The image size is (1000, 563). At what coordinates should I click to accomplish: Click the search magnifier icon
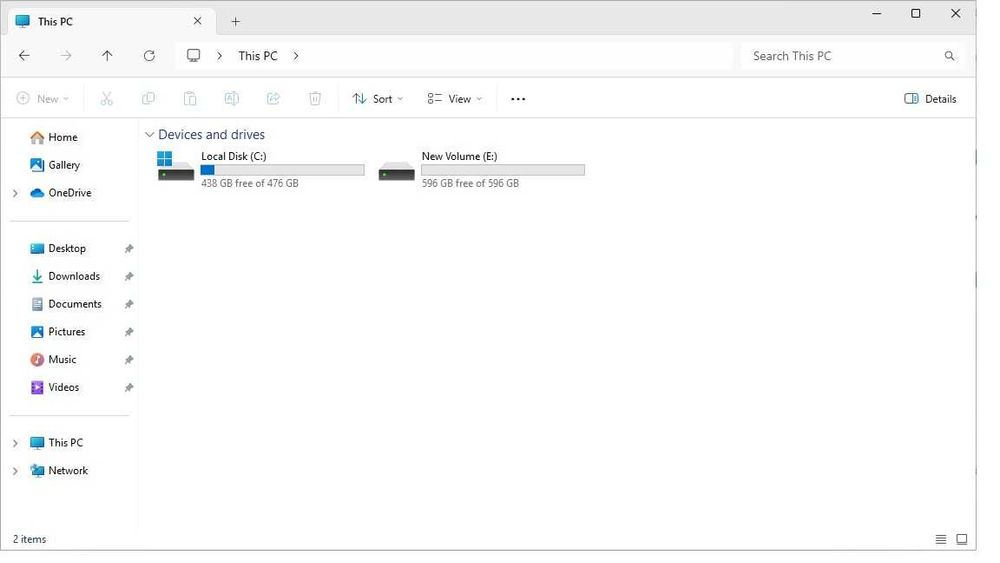pyautogui.click(x=949, y=56)
